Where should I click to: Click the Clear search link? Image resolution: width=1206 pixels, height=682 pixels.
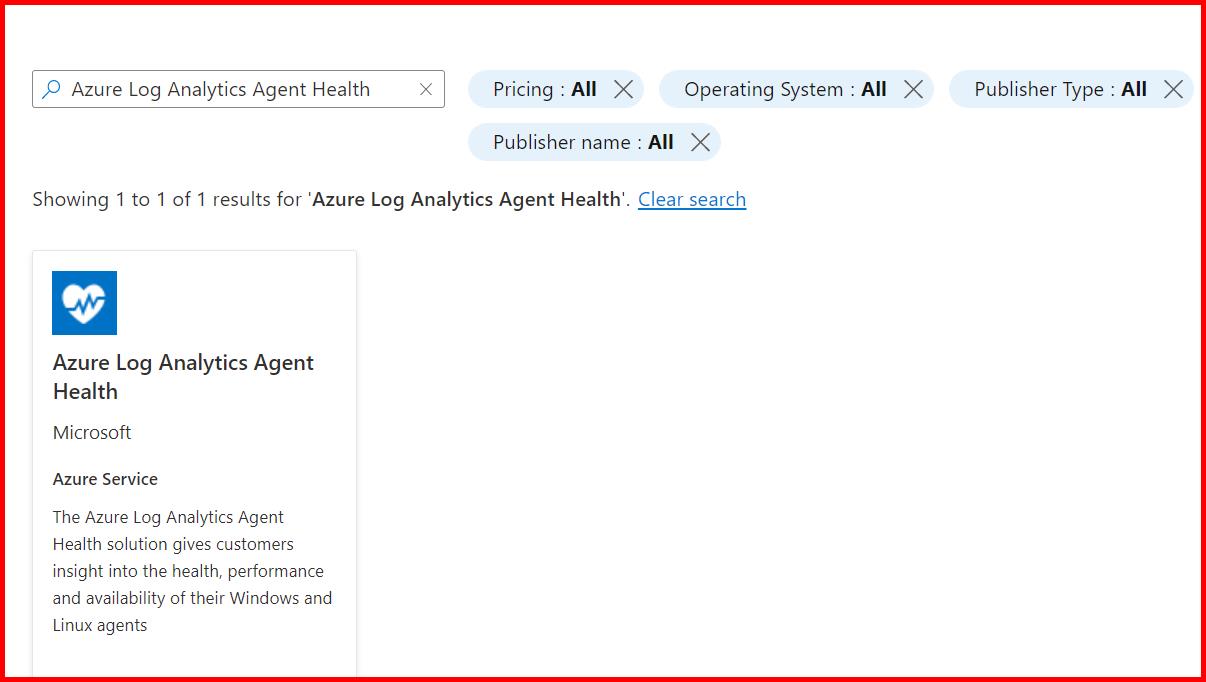[x=692, y=199]
